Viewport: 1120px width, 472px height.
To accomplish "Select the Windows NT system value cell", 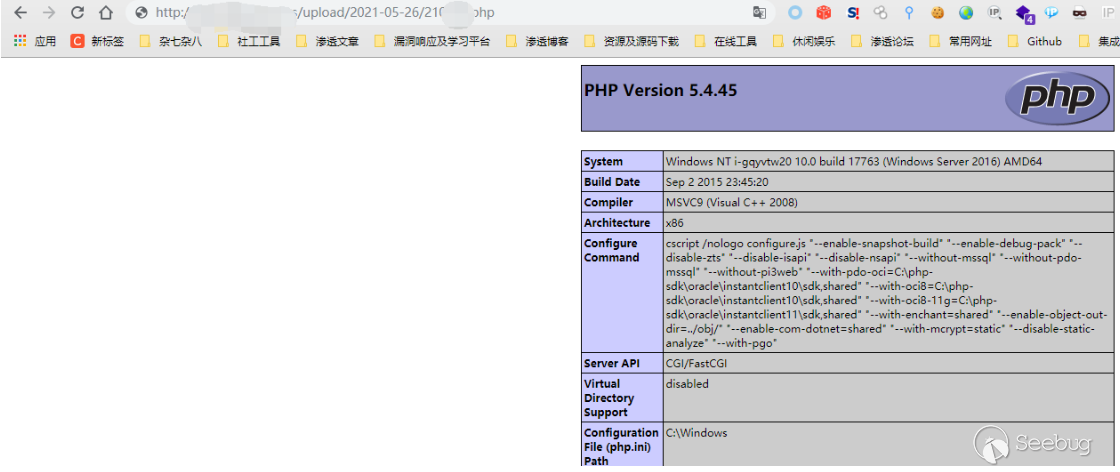I will click(x=888, y=161).
